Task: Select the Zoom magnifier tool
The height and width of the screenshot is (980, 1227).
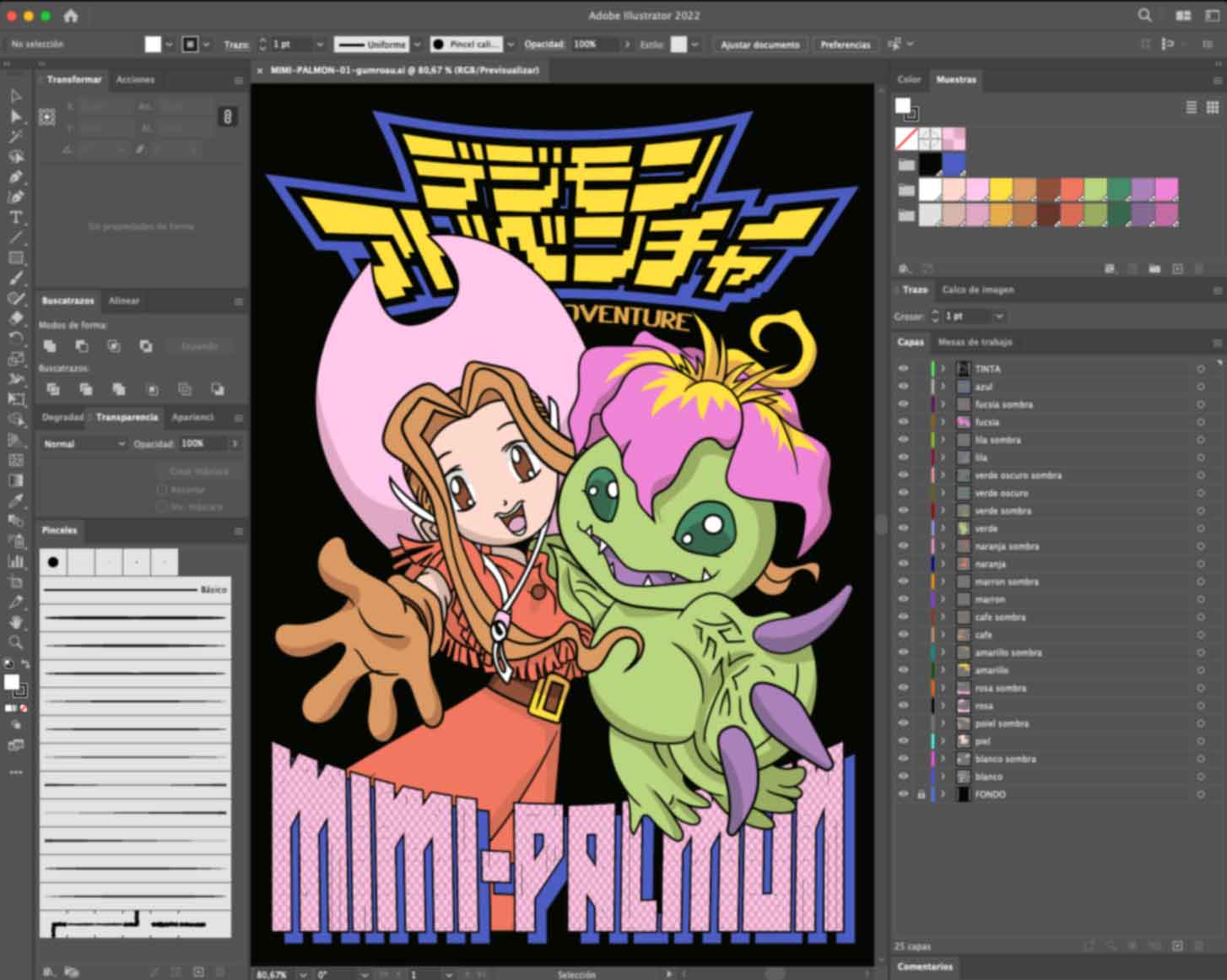Action: [15, 642]
